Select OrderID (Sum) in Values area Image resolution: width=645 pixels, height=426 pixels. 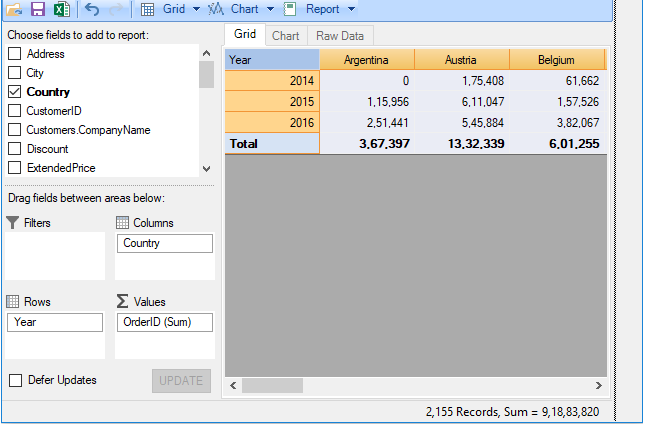(164, 322)
